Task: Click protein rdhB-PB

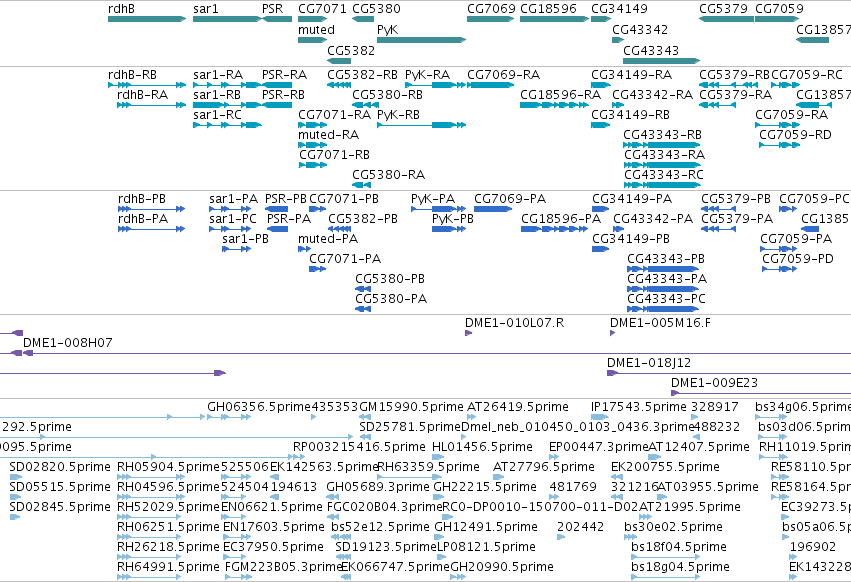Action: [x=151, y=210]
